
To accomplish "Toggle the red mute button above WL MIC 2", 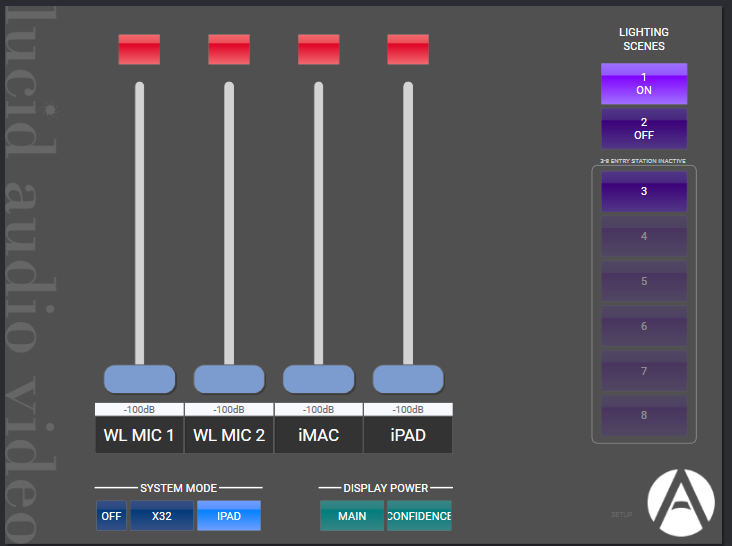I will coord(229,49).
